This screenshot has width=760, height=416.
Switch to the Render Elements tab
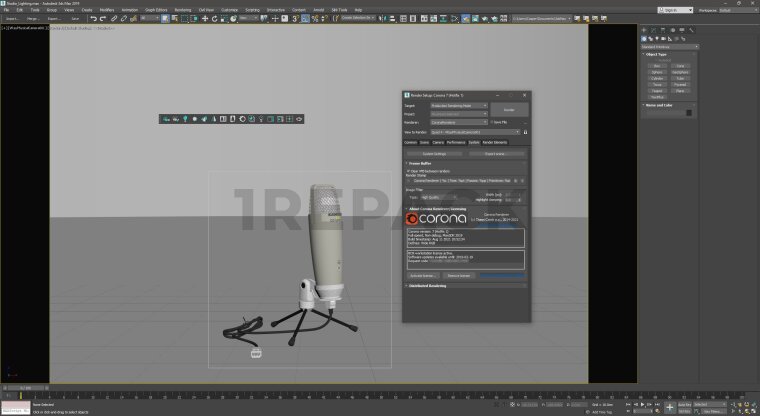(x=495, y=143)
